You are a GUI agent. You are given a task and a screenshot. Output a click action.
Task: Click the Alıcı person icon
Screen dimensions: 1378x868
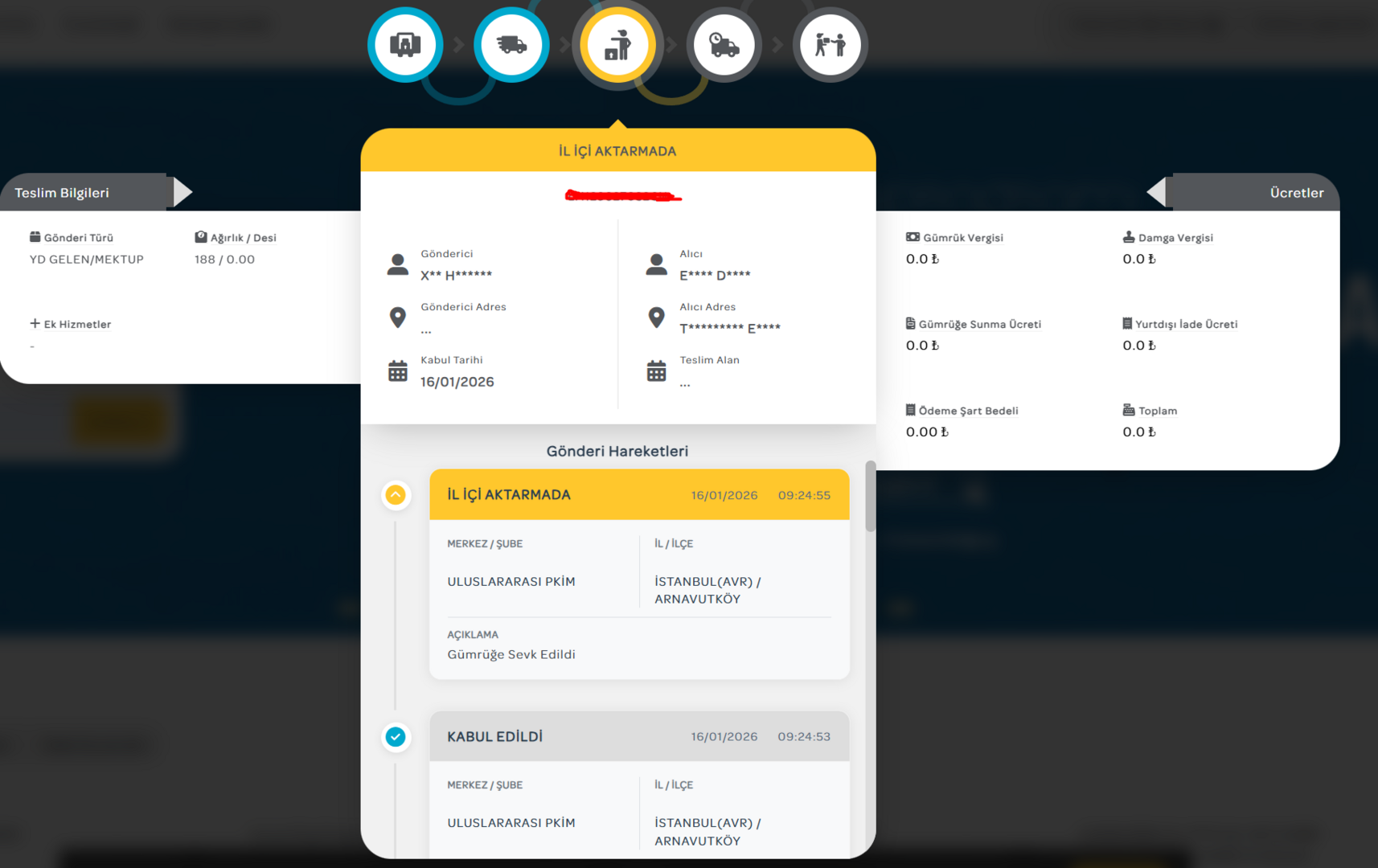click(657, 264)
